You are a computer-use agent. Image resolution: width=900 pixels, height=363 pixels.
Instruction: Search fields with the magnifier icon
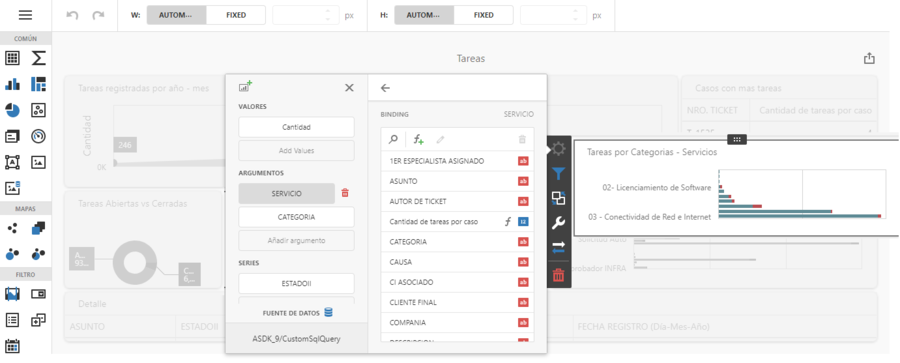pos(393,139)
